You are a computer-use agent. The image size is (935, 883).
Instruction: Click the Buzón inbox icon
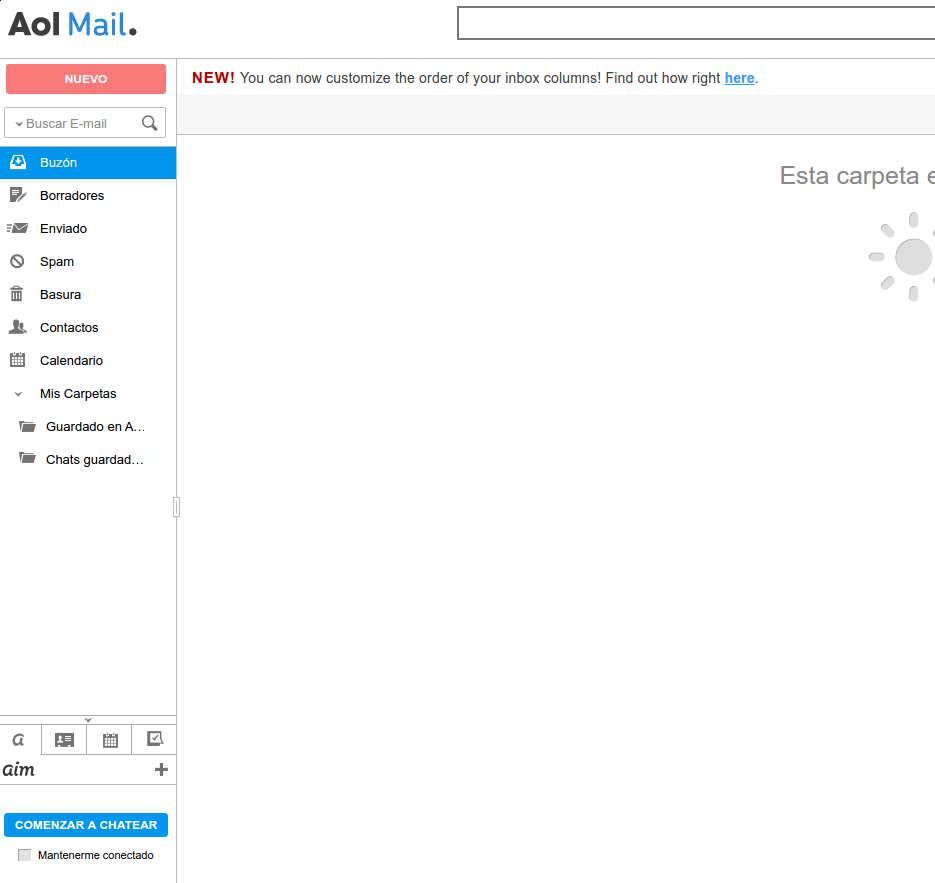18,162
